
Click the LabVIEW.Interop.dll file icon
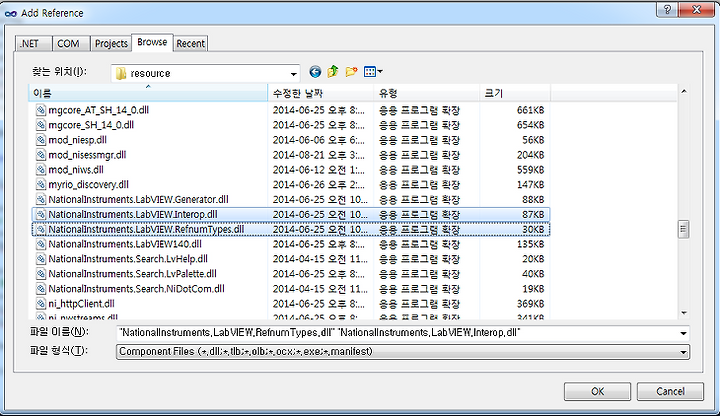(41, 214)
